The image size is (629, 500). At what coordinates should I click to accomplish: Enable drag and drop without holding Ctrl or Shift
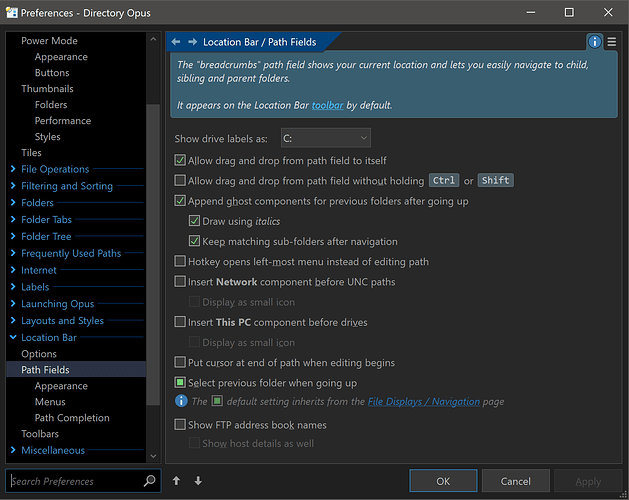pyautogui.click(x=180, y=180)
